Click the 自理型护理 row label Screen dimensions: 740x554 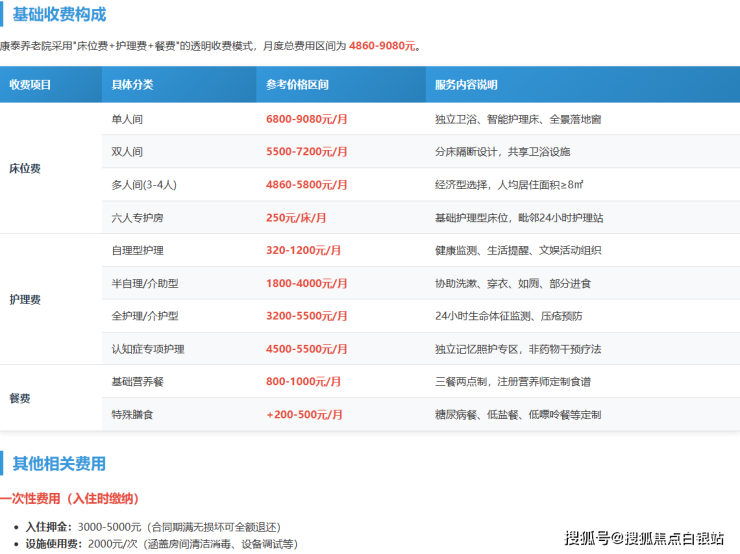point(137,251)
